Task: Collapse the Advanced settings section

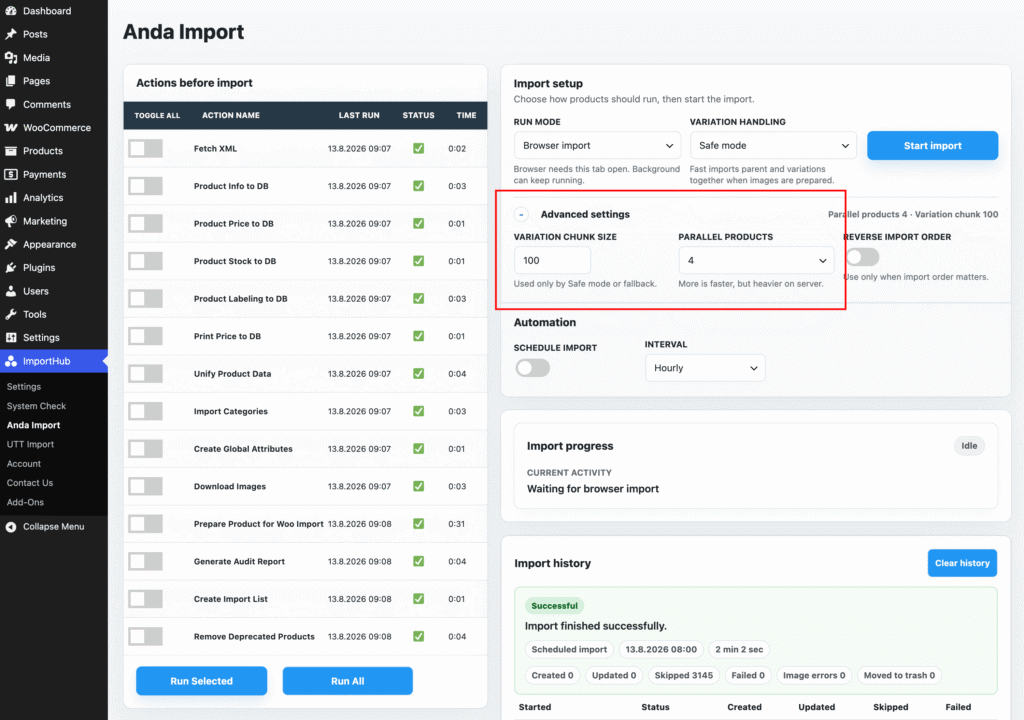Action: point(521,214)
